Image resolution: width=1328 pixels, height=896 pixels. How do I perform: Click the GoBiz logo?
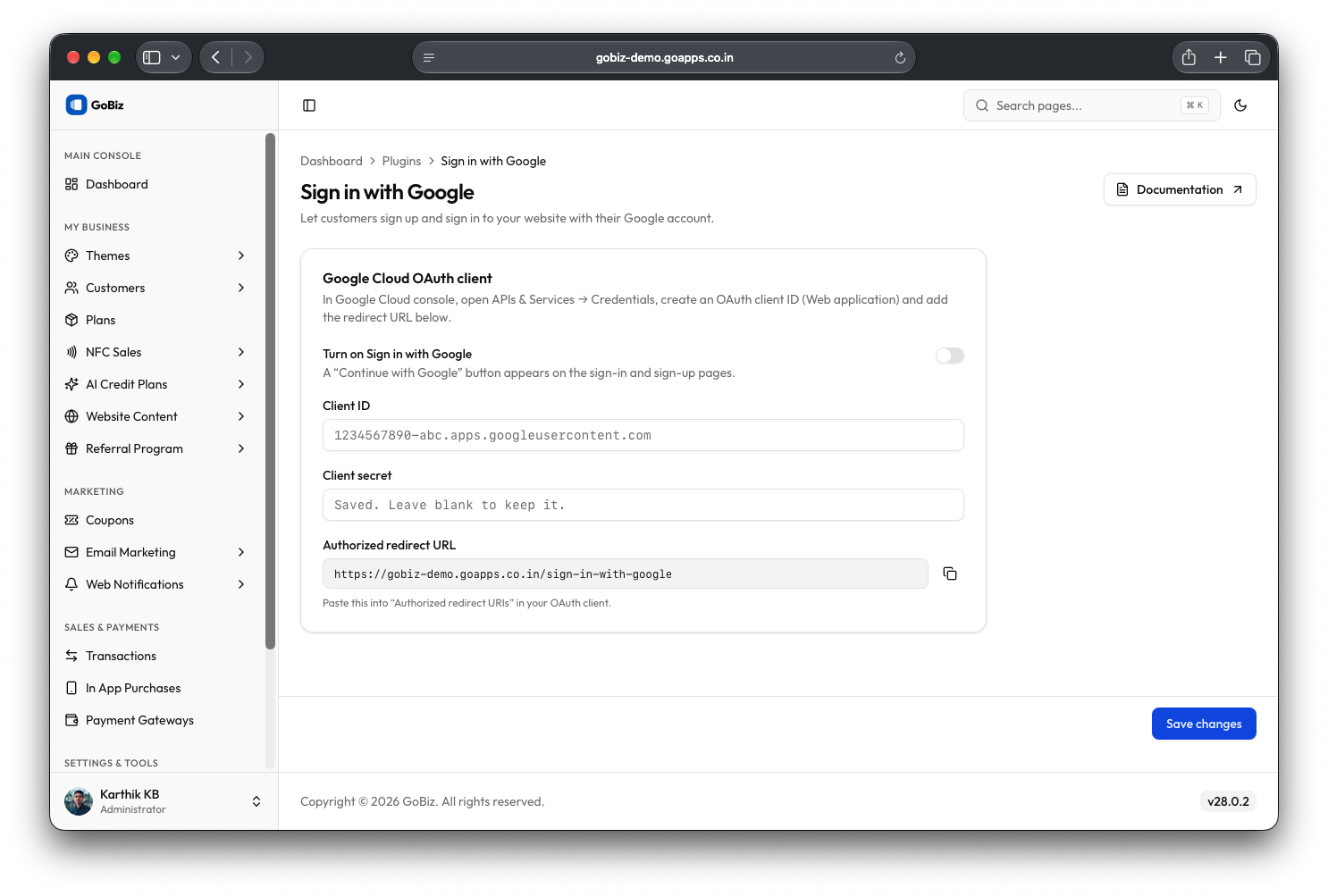[95, 105]
